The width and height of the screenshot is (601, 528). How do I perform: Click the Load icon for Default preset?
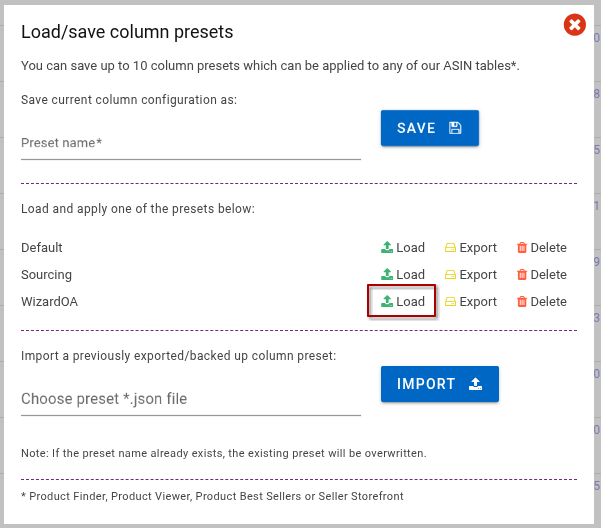pos(387,248)
